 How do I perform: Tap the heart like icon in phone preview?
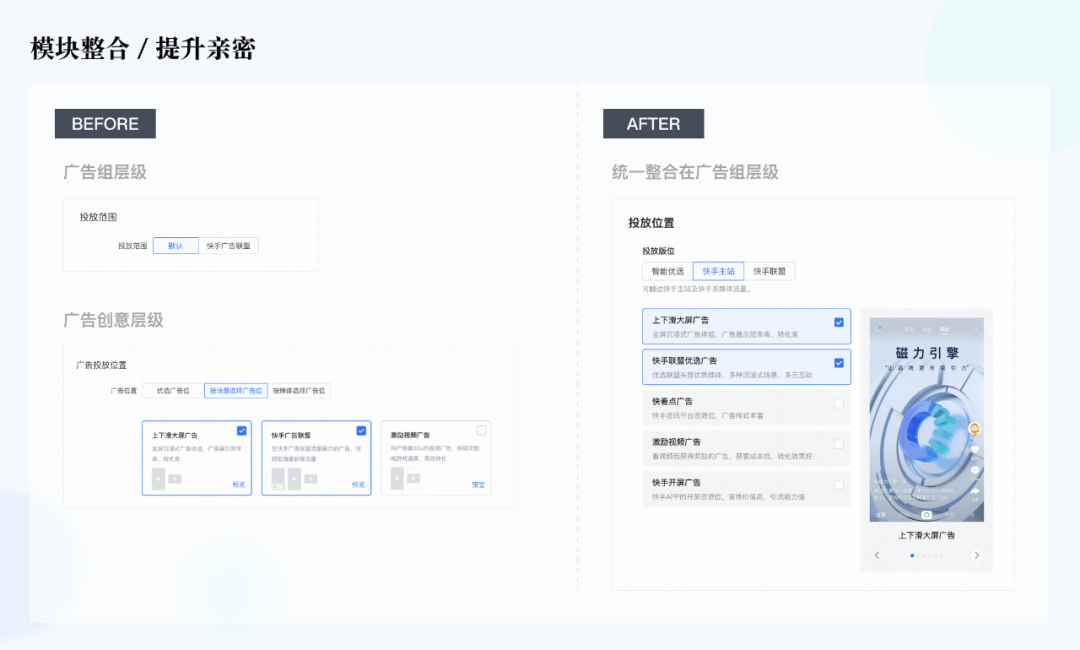pyautogui.click(x=975, y=450)
